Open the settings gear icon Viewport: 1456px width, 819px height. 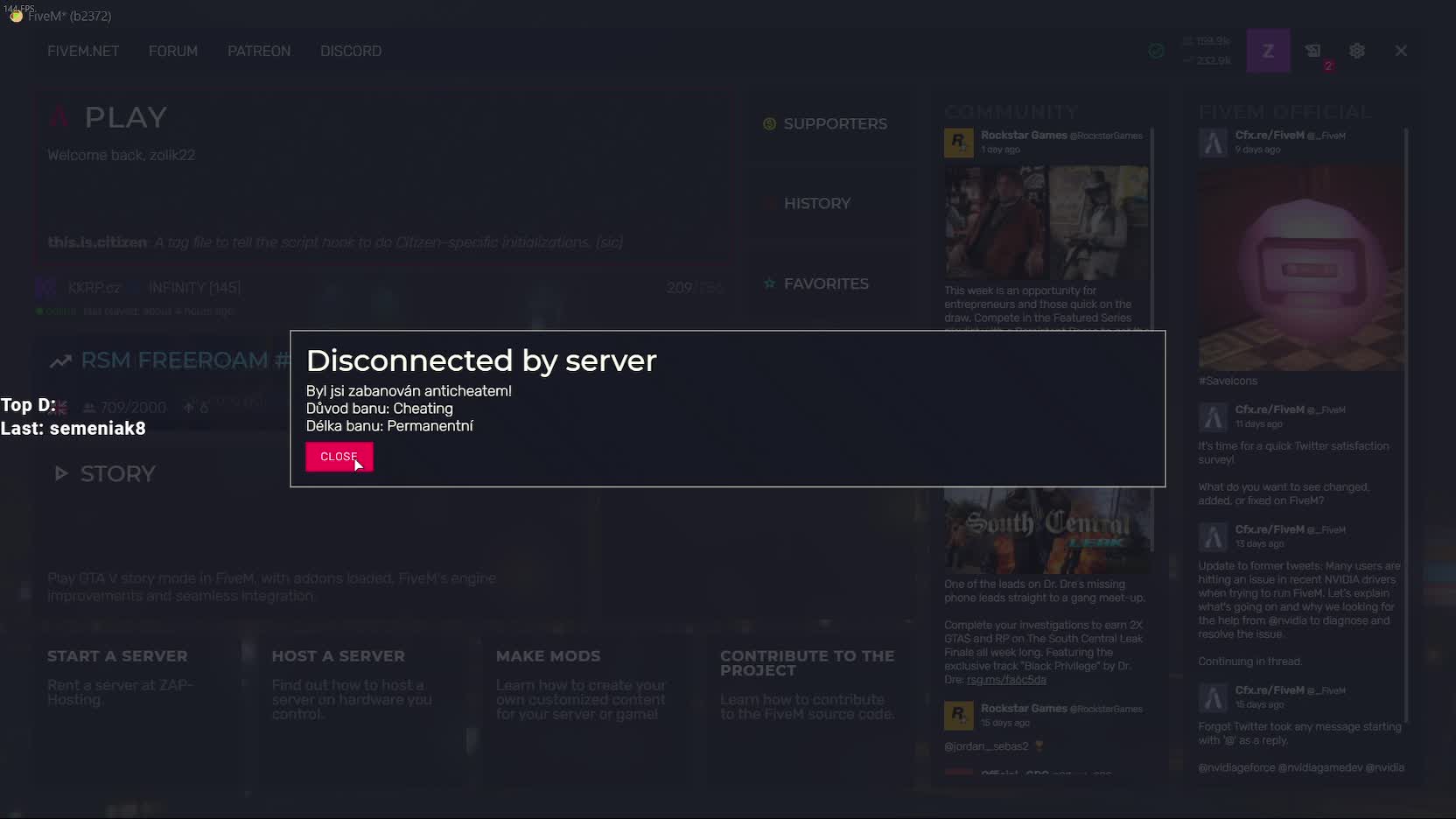[1357, 51]
